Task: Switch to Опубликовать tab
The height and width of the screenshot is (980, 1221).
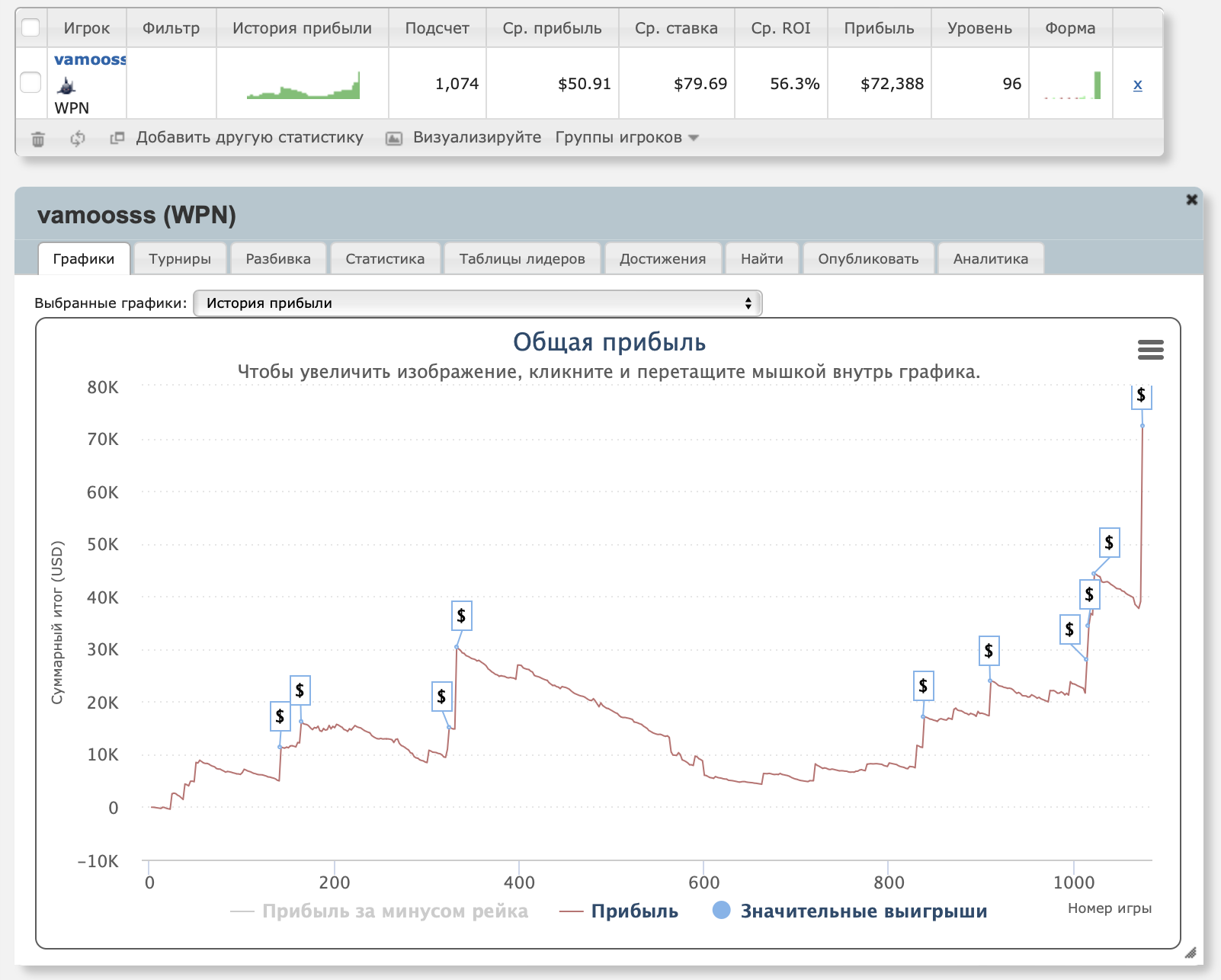Action: (868, 258)
